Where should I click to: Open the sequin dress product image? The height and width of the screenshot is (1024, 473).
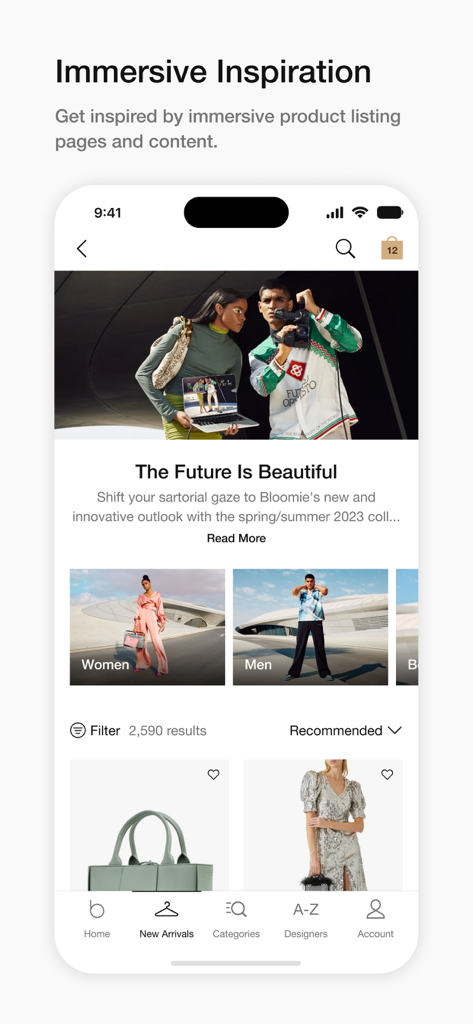(323, 825)
